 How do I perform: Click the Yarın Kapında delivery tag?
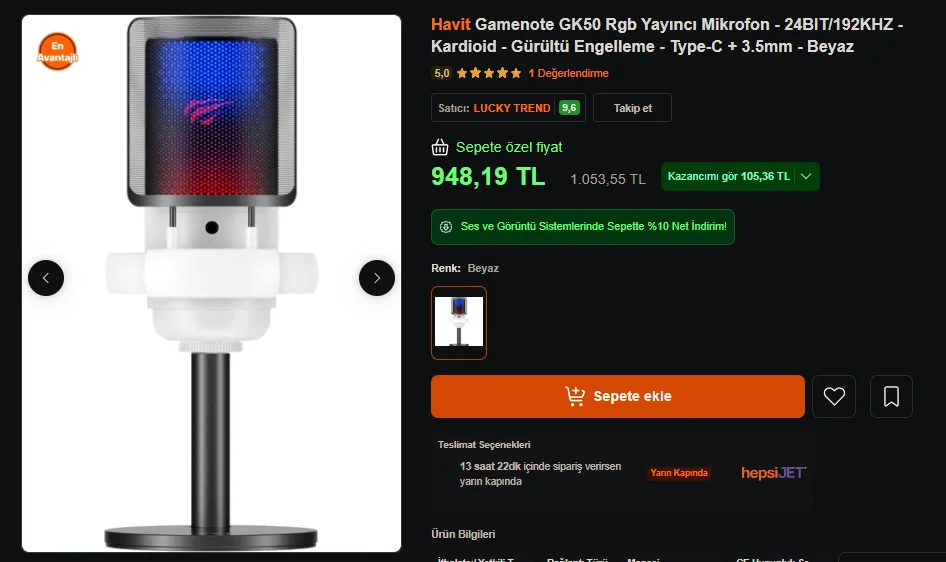[679, 473]
